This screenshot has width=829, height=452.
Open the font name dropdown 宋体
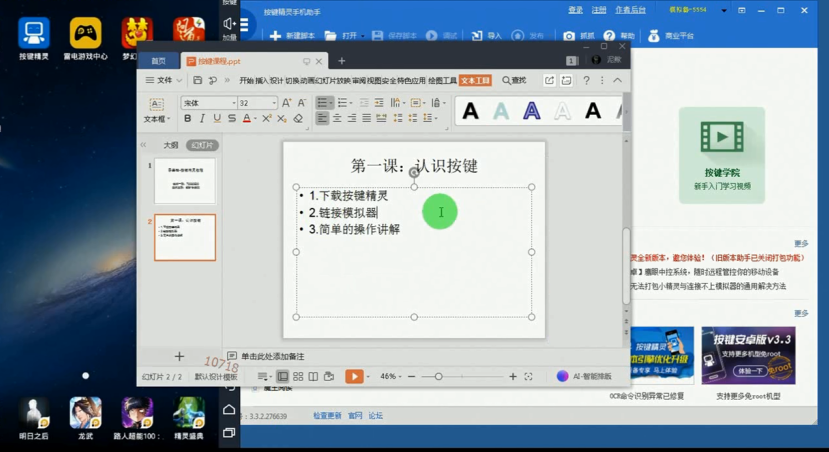click(x=208, y=103)
